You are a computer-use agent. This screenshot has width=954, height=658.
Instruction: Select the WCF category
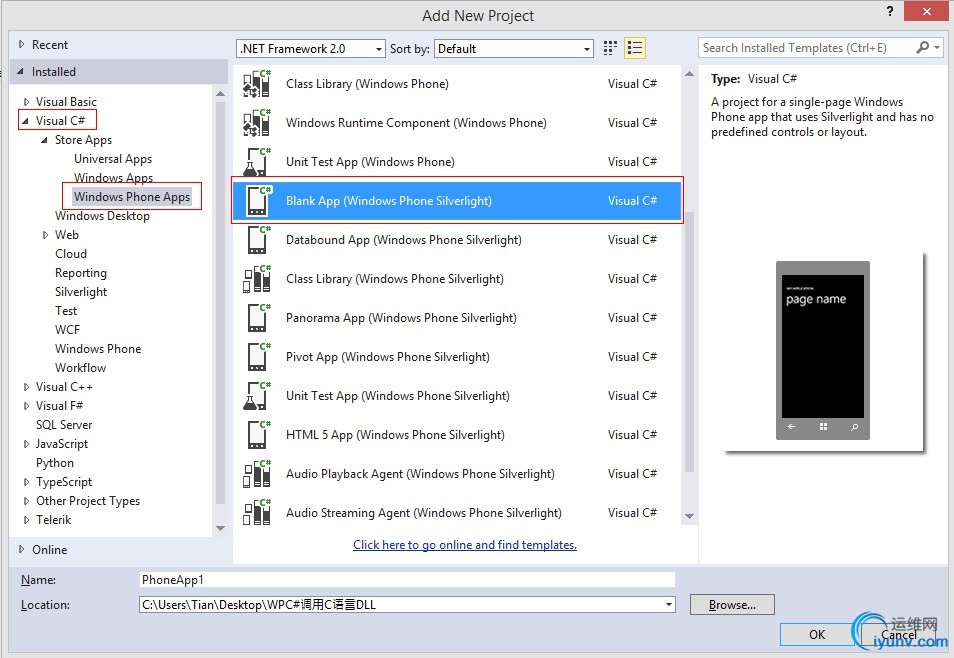pyautogui.click(x=68, y=330)
